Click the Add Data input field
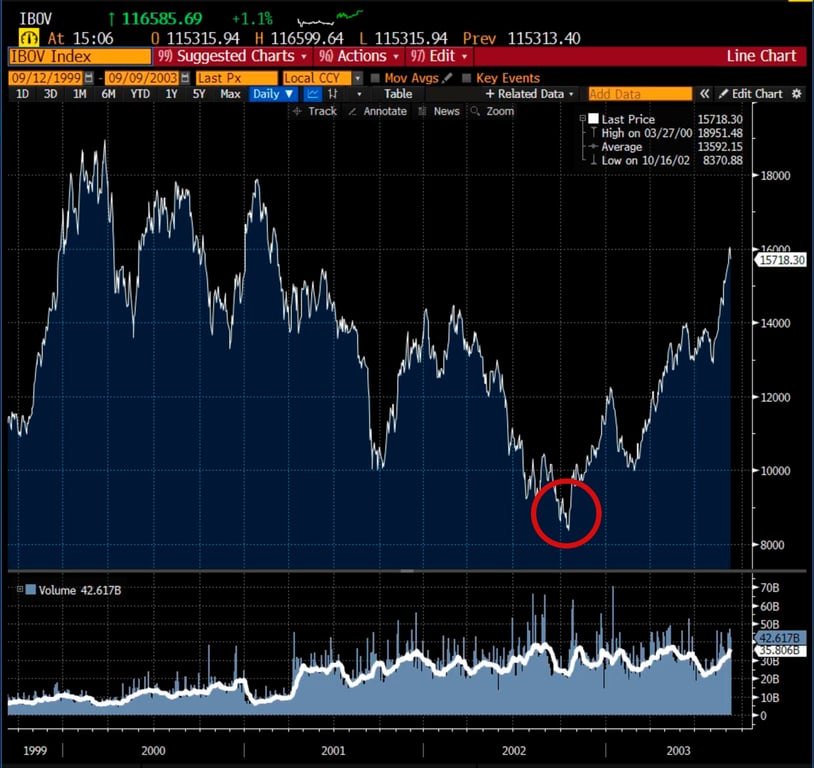Screen dimensions: 814x768 point(640,94)
